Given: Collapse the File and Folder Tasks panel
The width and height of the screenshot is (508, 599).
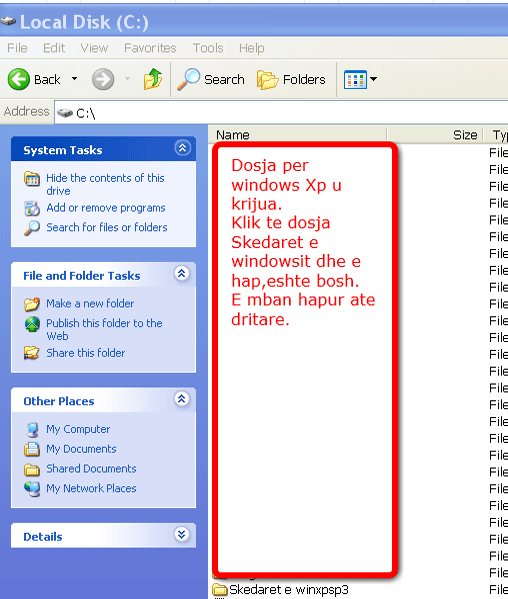Looking at the screenshot, I should click(x=182, y=273).
